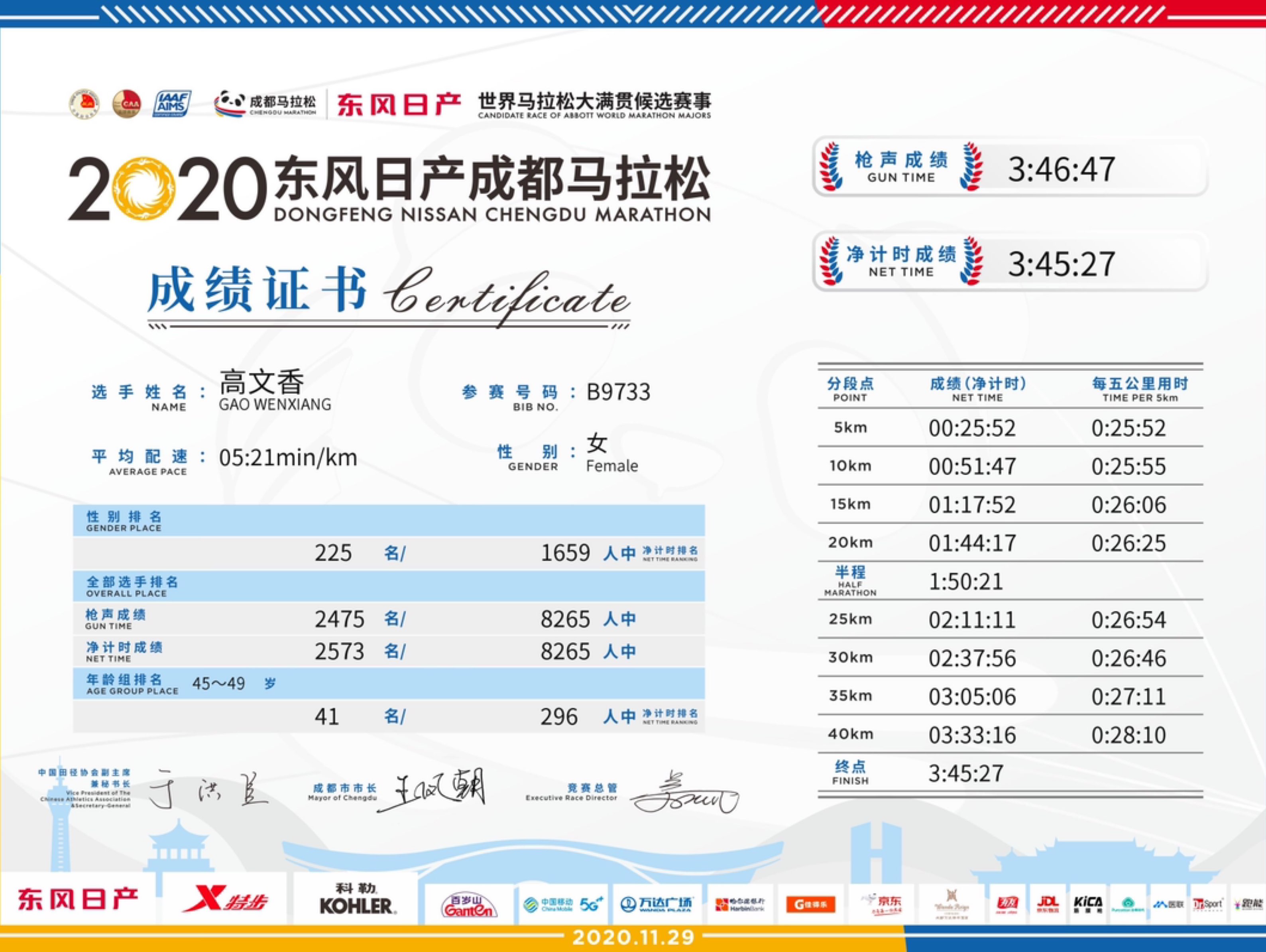Click the net time value 3:45:27 badge
This screenshot has height=952, width=1266.
(1061, 264)
